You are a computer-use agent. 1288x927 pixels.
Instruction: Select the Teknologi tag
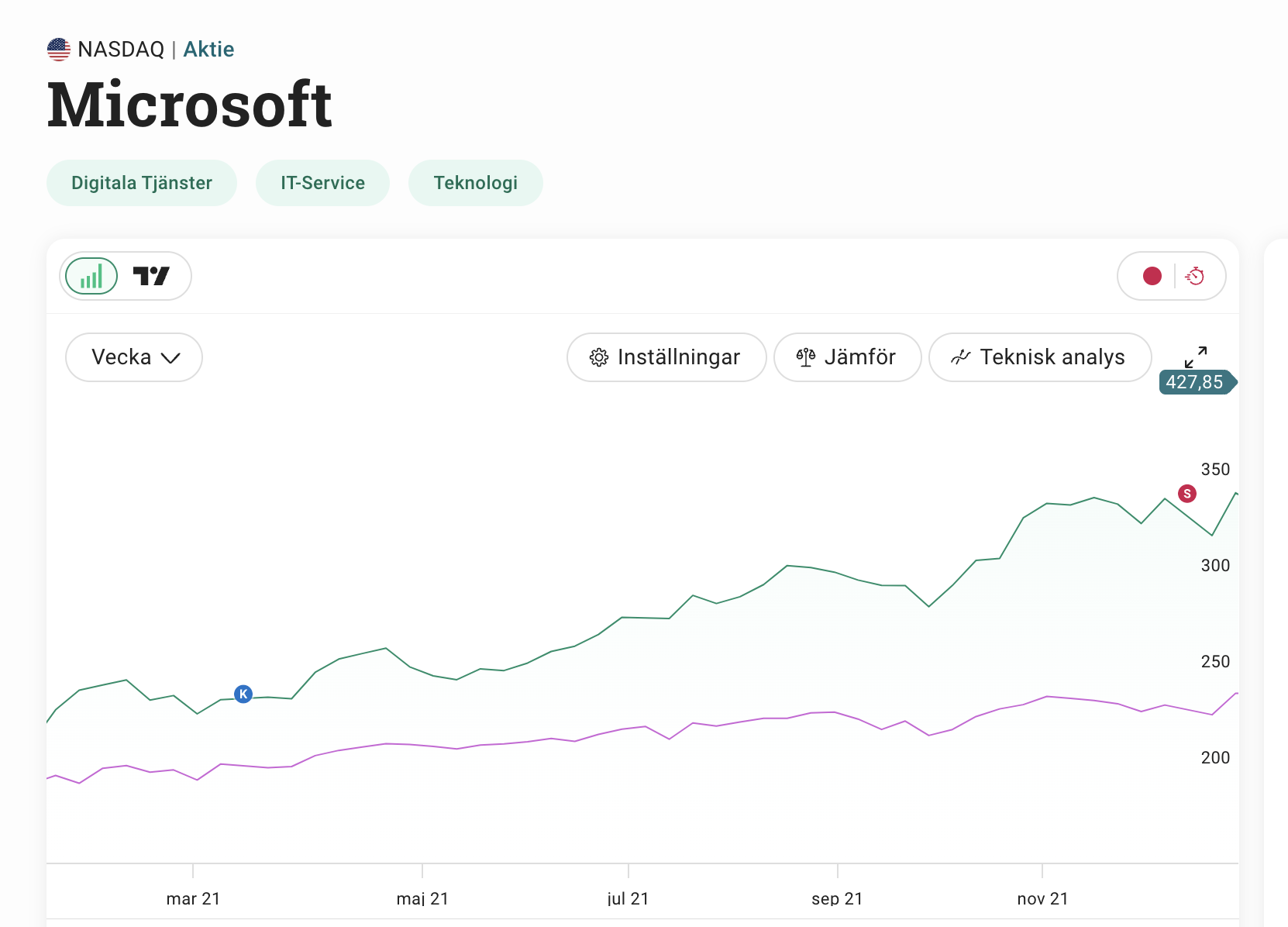click(475, 183)
